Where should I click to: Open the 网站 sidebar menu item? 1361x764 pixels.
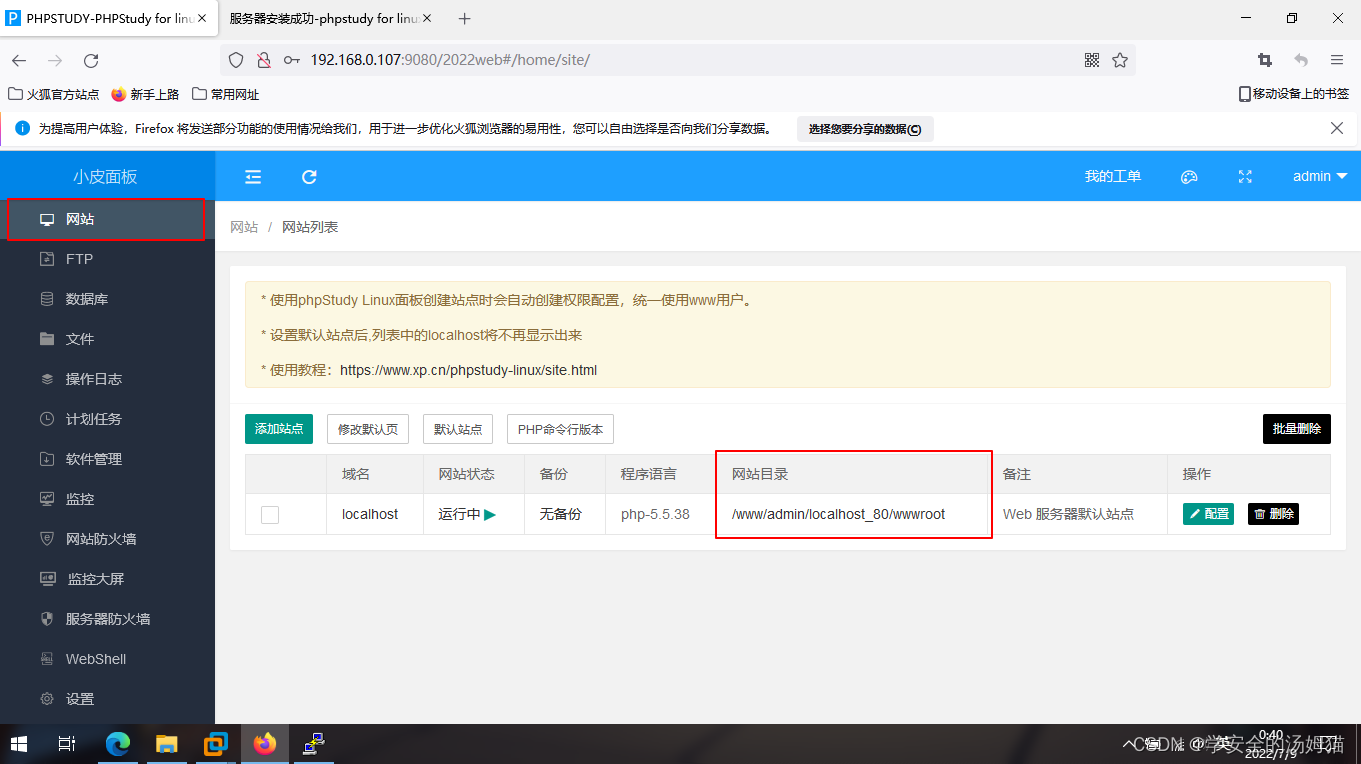point(107,219)
